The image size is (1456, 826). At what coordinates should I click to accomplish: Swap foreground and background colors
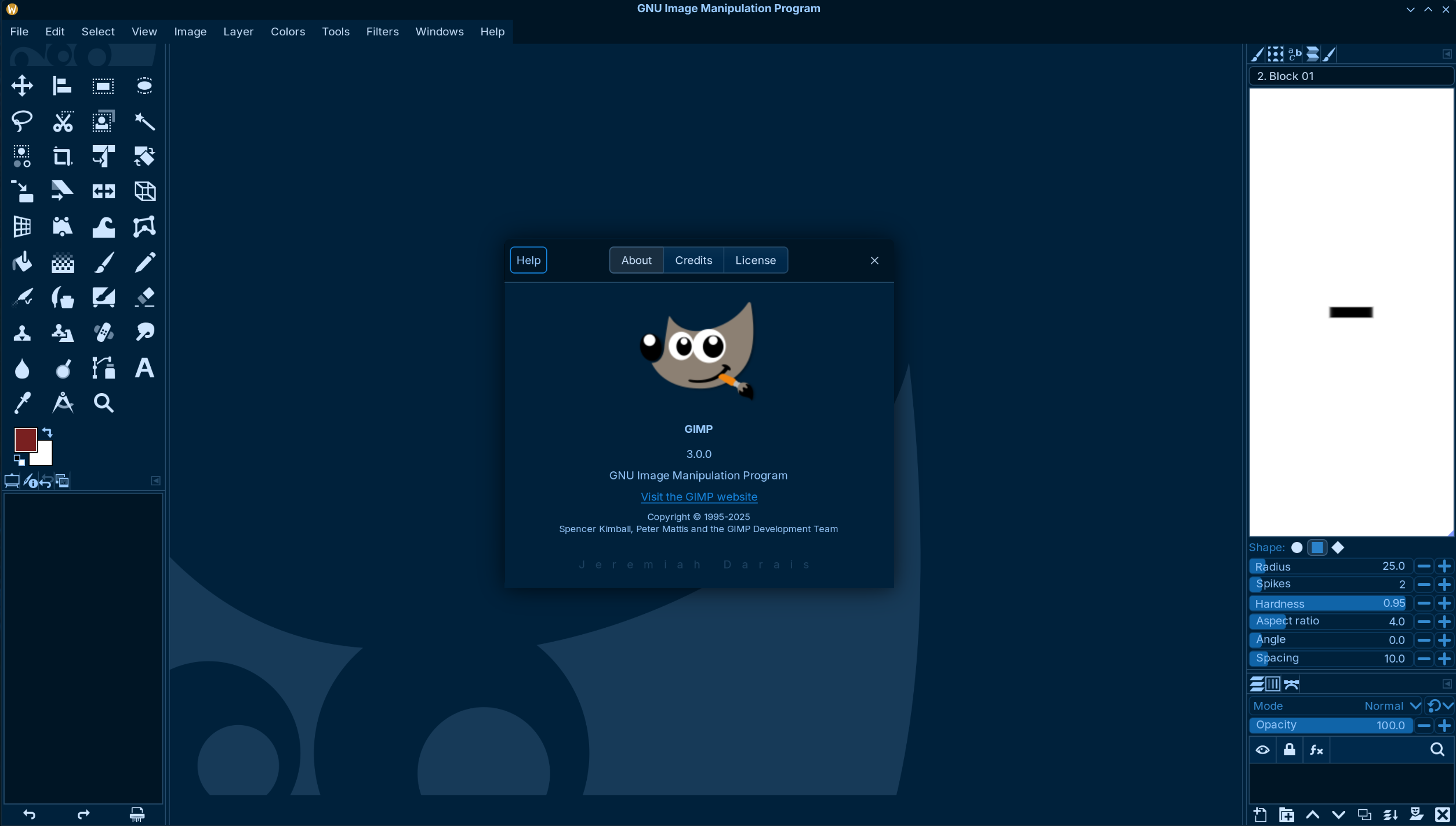click(48, 432)
